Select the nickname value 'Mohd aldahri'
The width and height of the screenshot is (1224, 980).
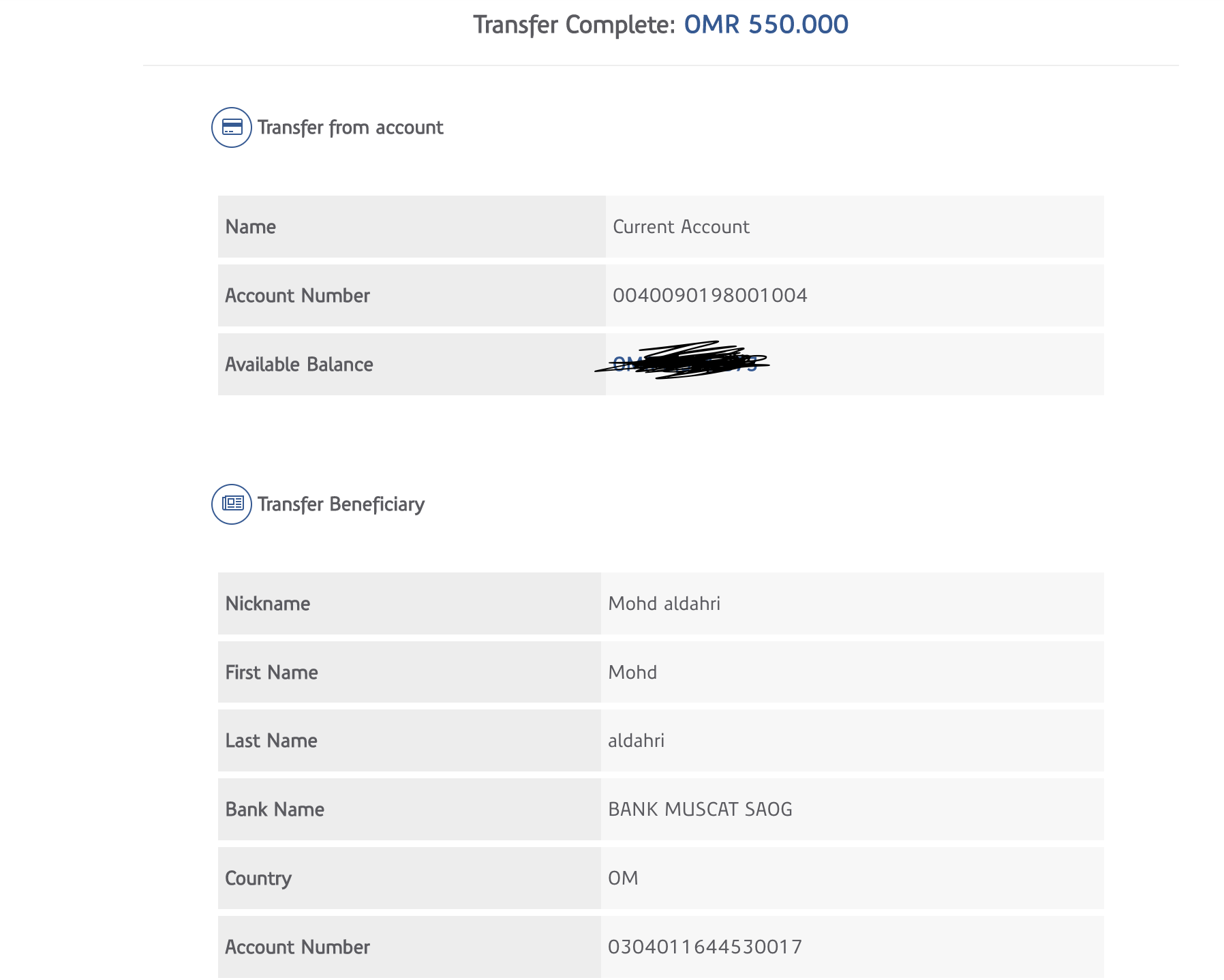664,604
